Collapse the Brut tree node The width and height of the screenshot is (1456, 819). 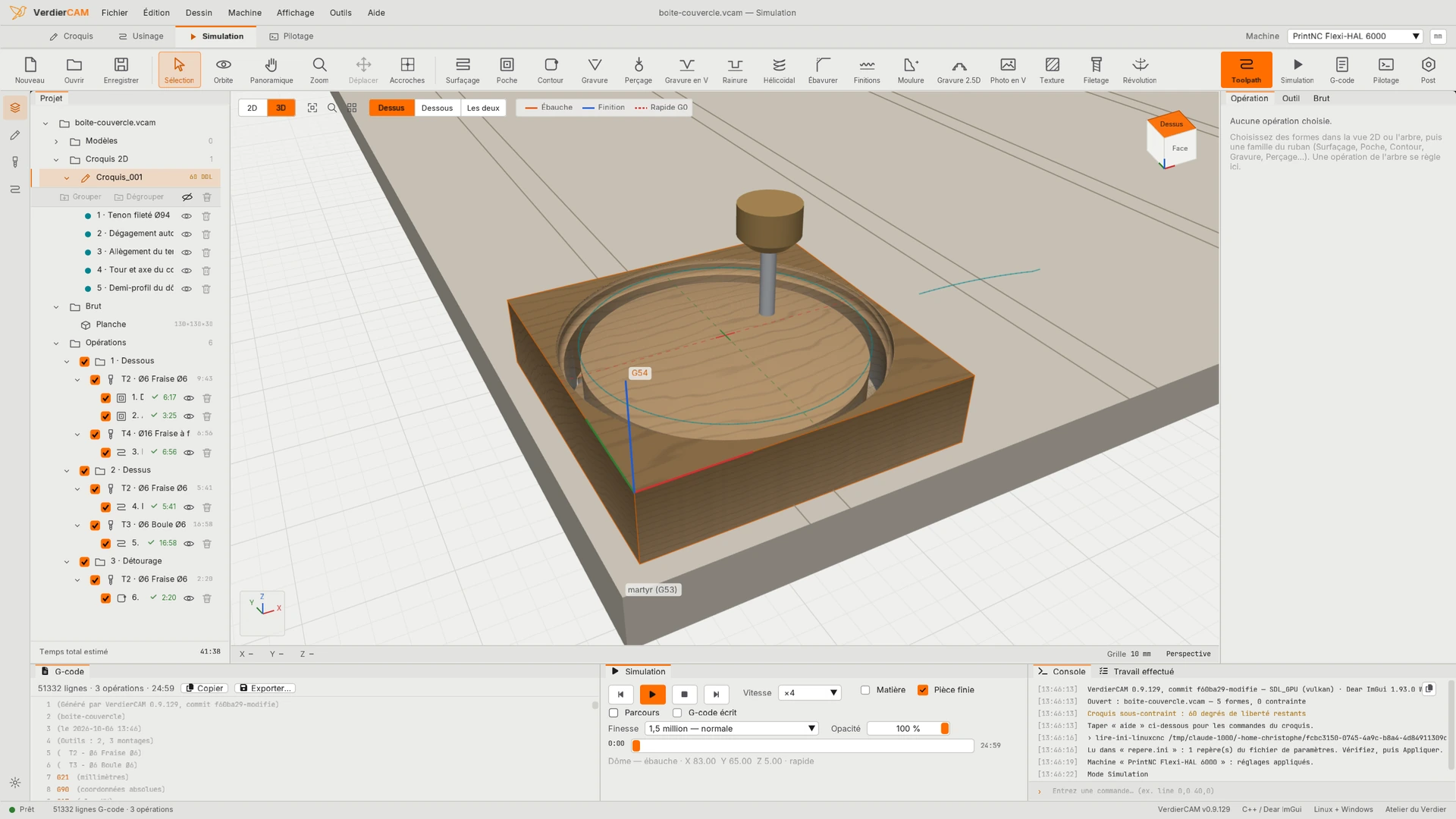pyautogui.click(x=56, y=307)
